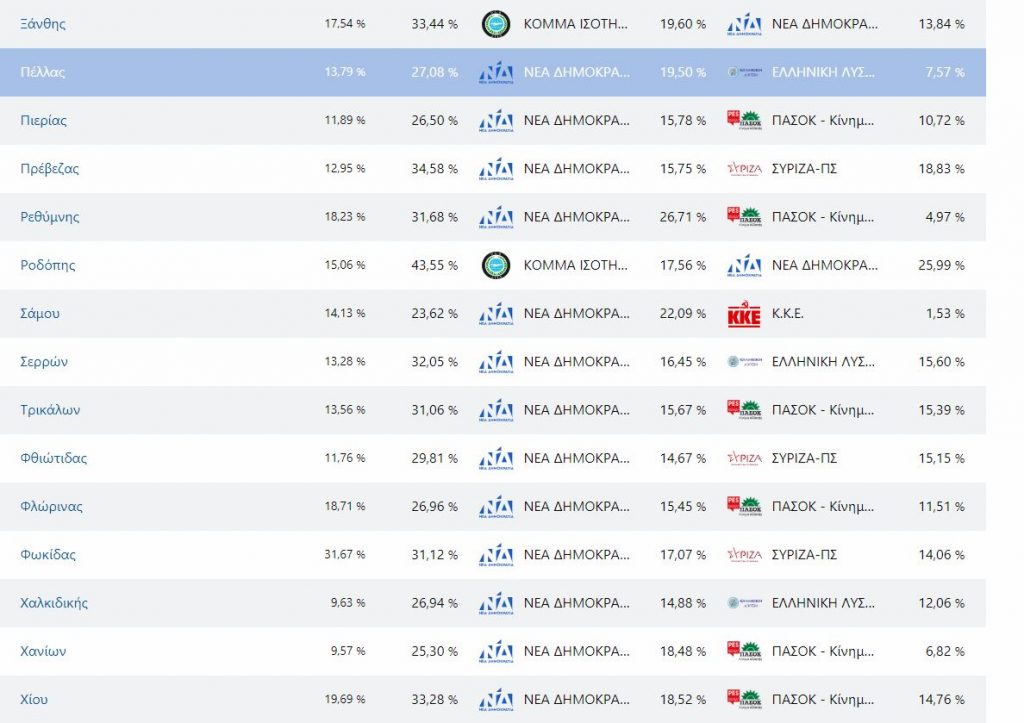
Task: Click the Νέα Δημοκρατία logo in the Τρικάλων row
Action: 496,410
